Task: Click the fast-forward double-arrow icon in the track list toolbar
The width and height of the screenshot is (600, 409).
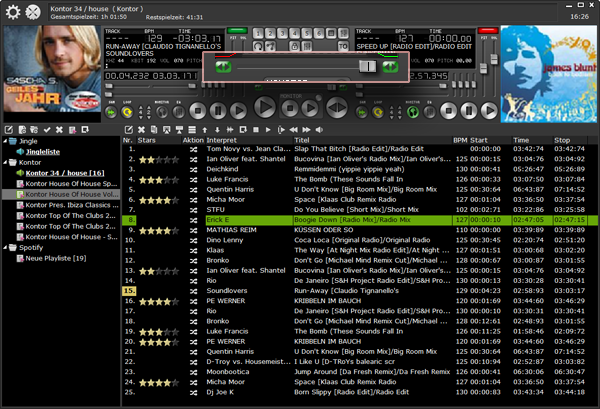Action: tap(307, 130)
